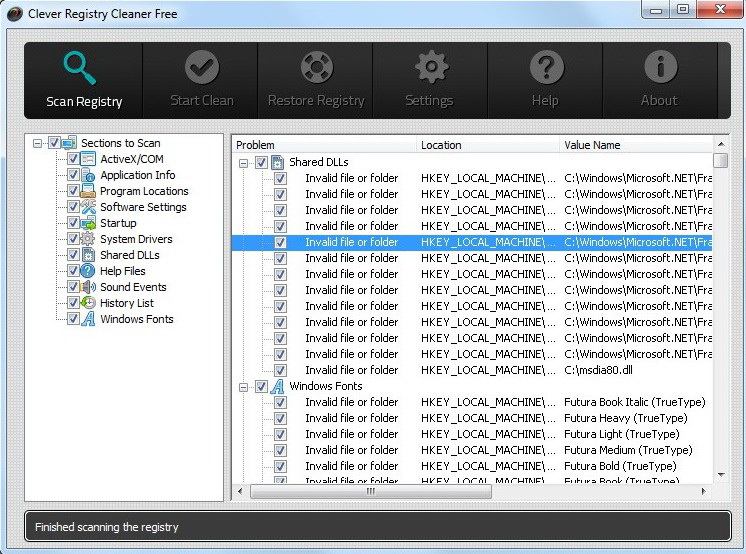This screenshot has height=554, width=746.
Task: Click the About info icon
Action: click(x=661, y=67)
